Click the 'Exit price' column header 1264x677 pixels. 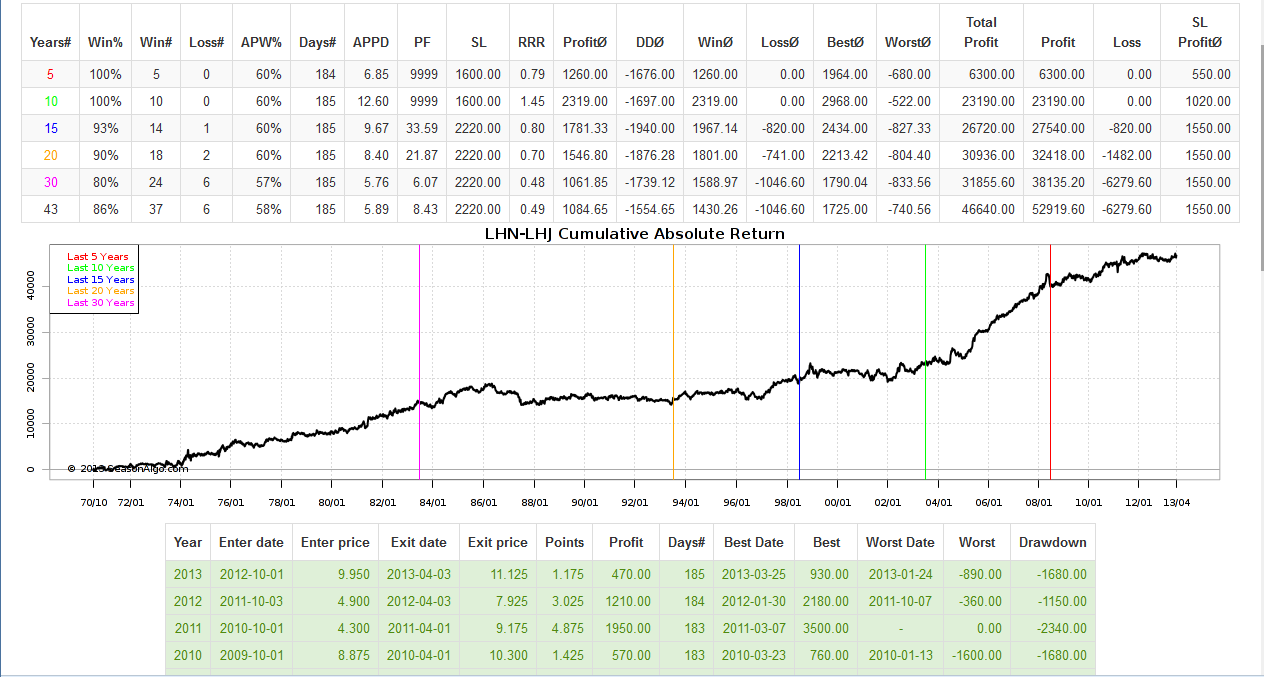(497, 542)
